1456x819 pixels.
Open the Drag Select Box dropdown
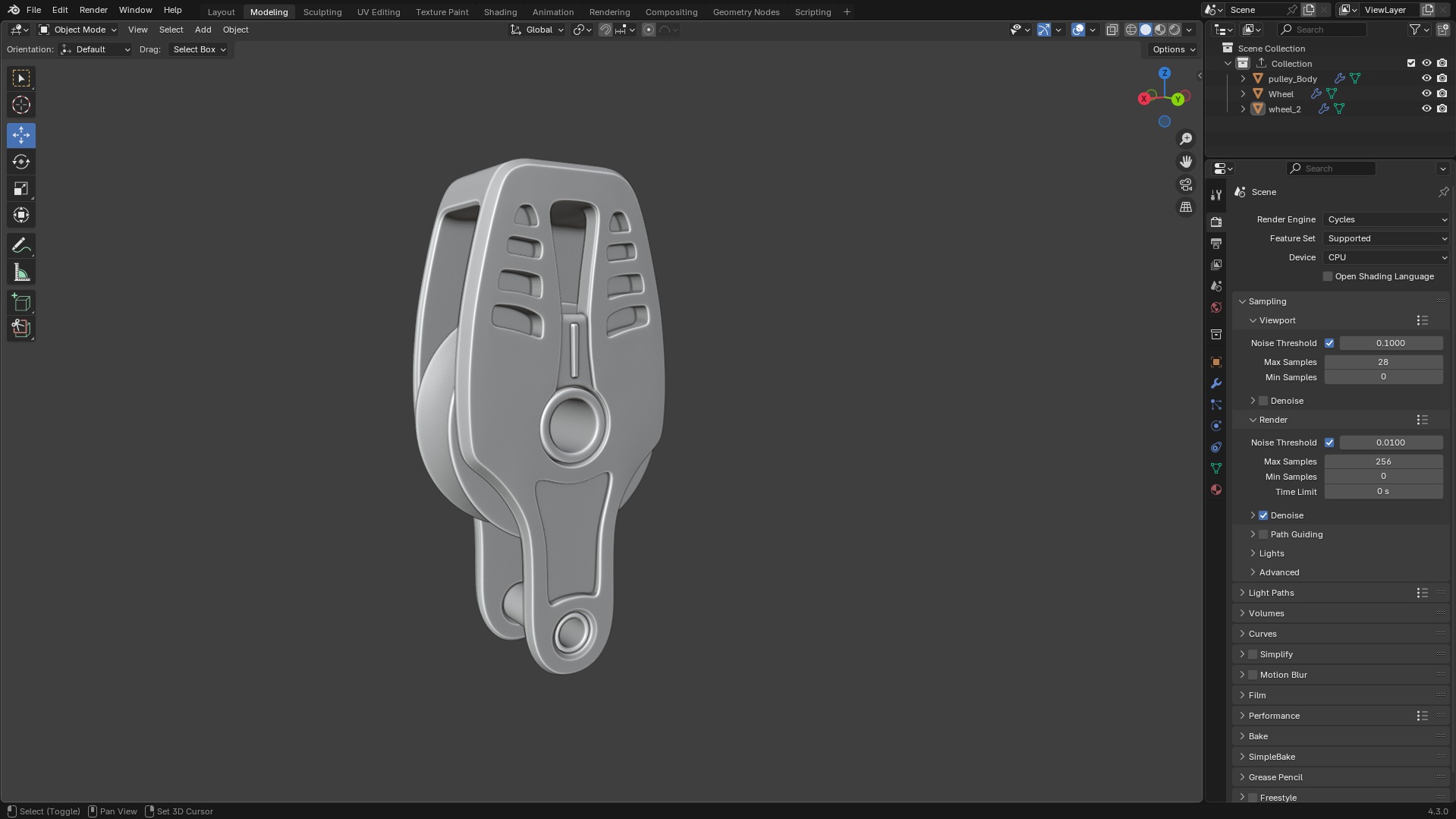click(200, 49)
